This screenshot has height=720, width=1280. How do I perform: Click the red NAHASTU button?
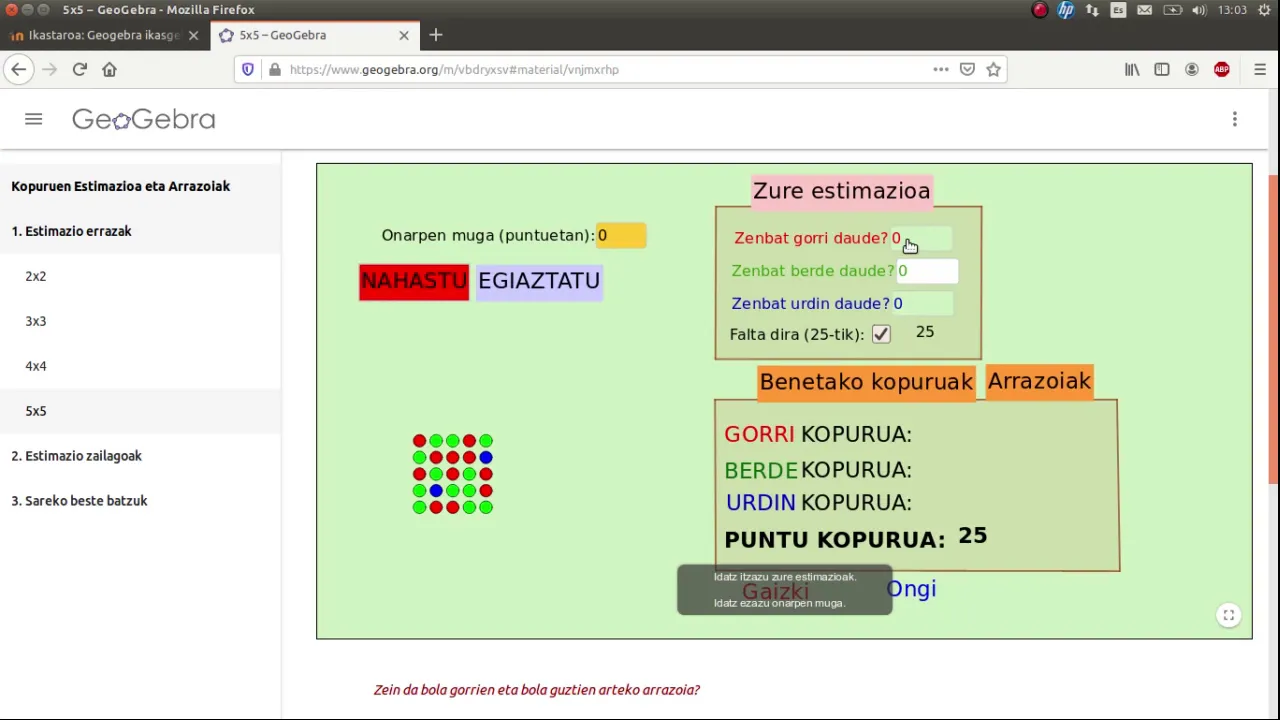414,281
